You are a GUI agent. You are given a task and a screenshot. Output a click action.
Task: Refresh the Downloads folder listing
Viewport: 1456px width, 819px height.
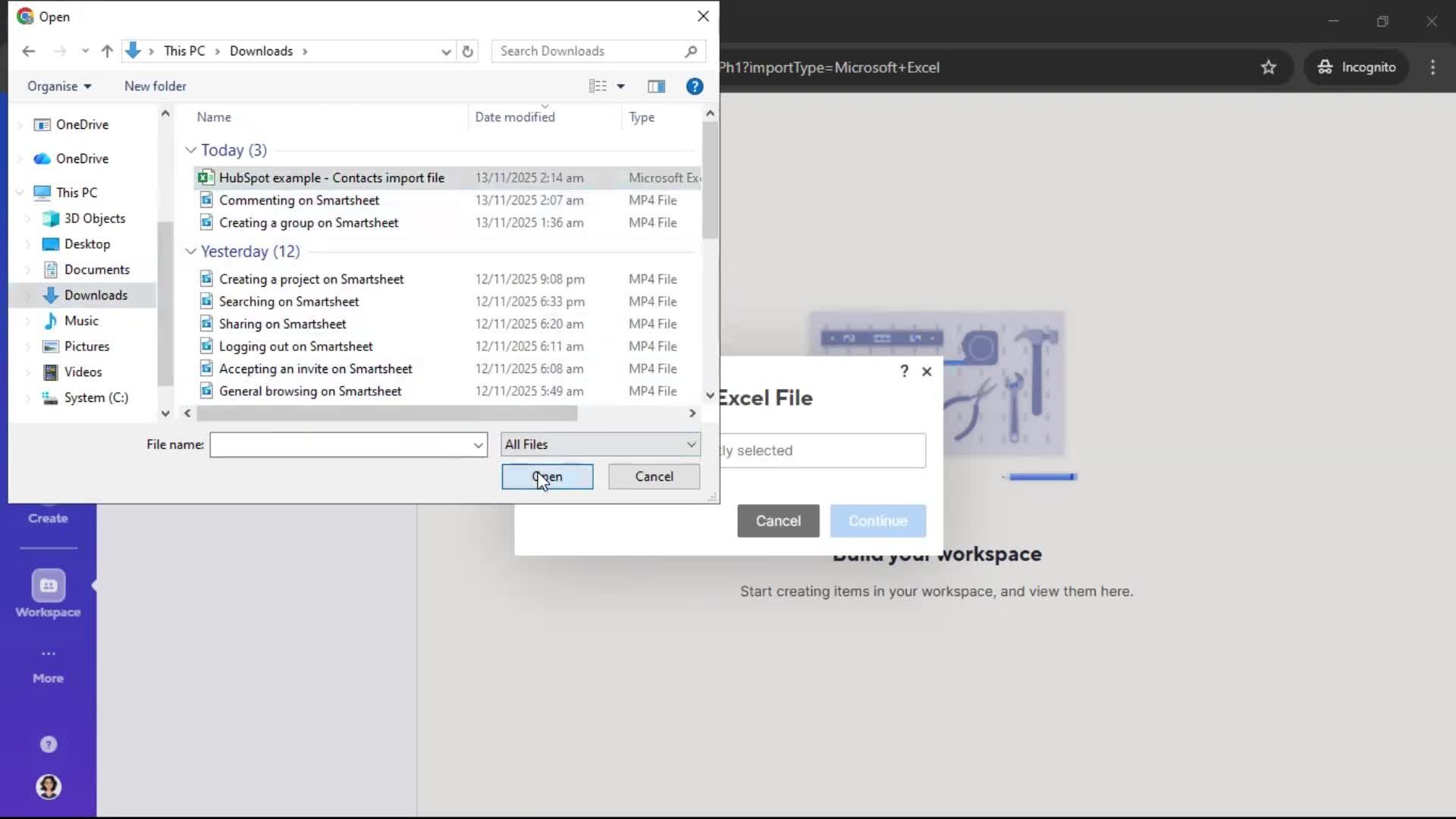pos(467,51)
